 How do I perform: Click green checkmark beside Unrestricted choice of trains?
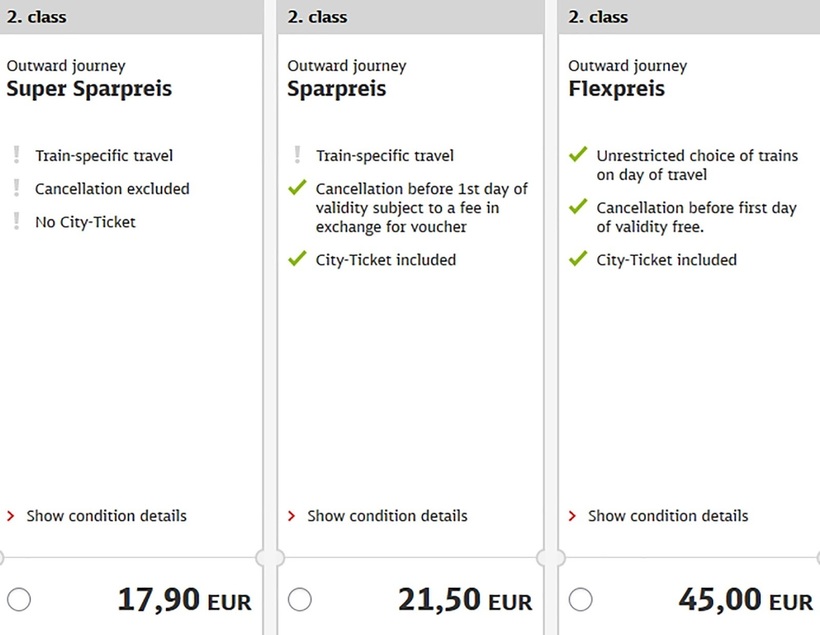(577, 155)
